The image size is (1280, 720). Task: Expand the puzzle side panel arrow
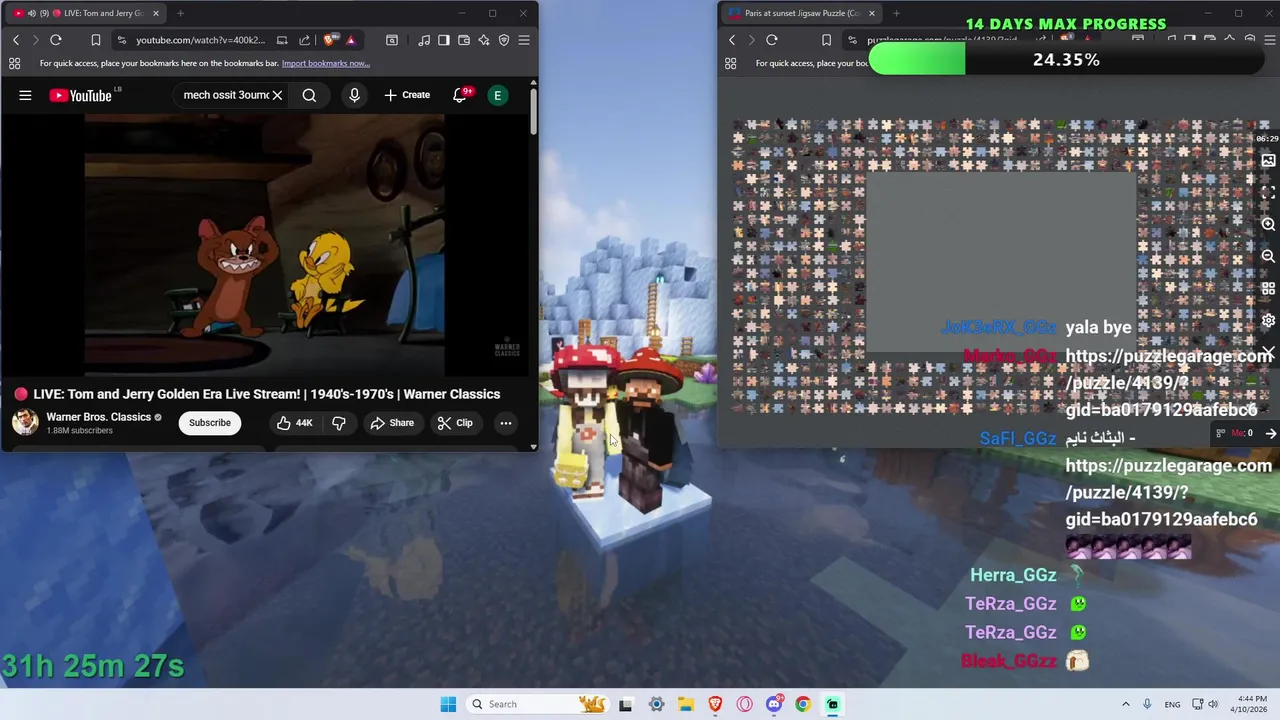pos(1271,433)
